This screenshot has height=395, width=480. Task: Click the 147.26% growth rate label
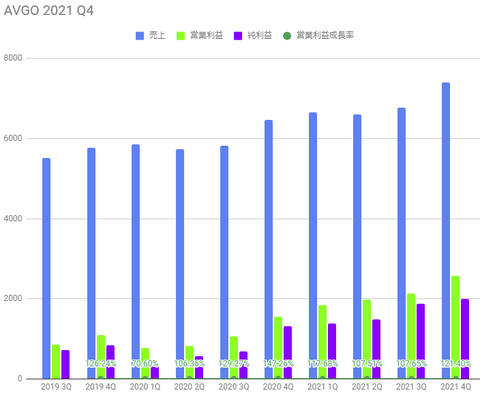coord(278,363)
